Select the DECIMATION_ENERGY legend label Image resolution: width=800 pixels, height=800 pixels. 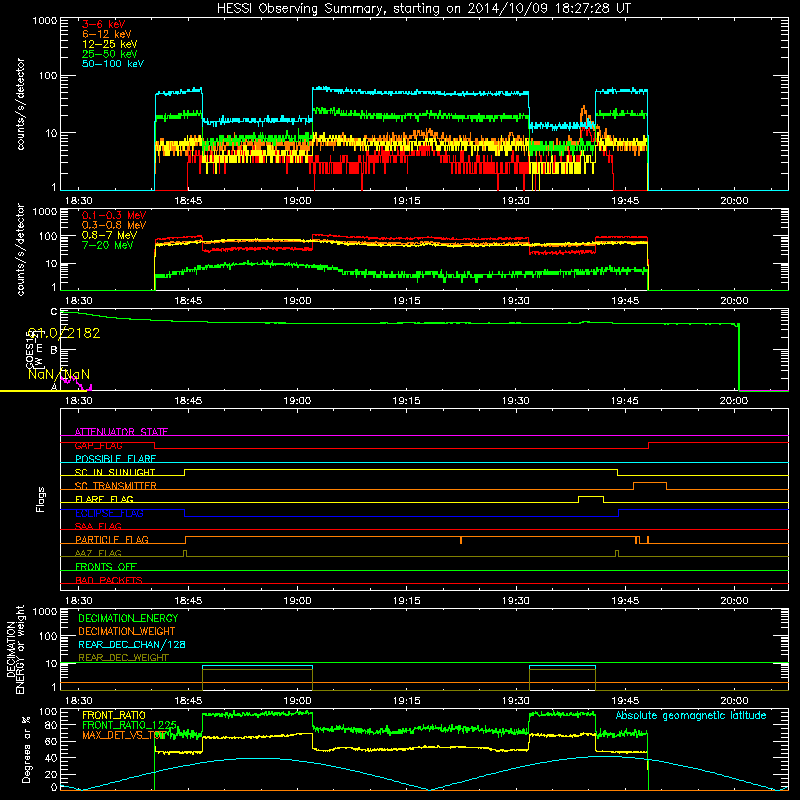[128, 618]
